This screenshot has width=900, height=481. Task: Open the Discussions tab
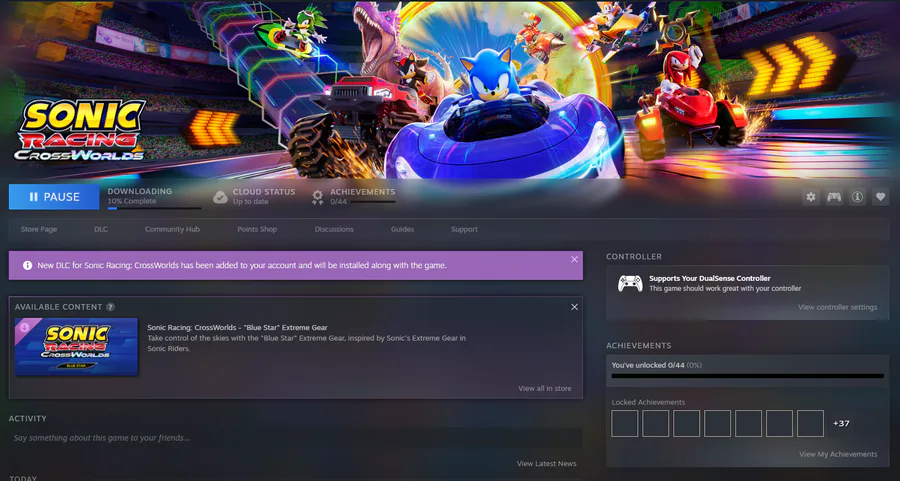click(x=334, y=229)
